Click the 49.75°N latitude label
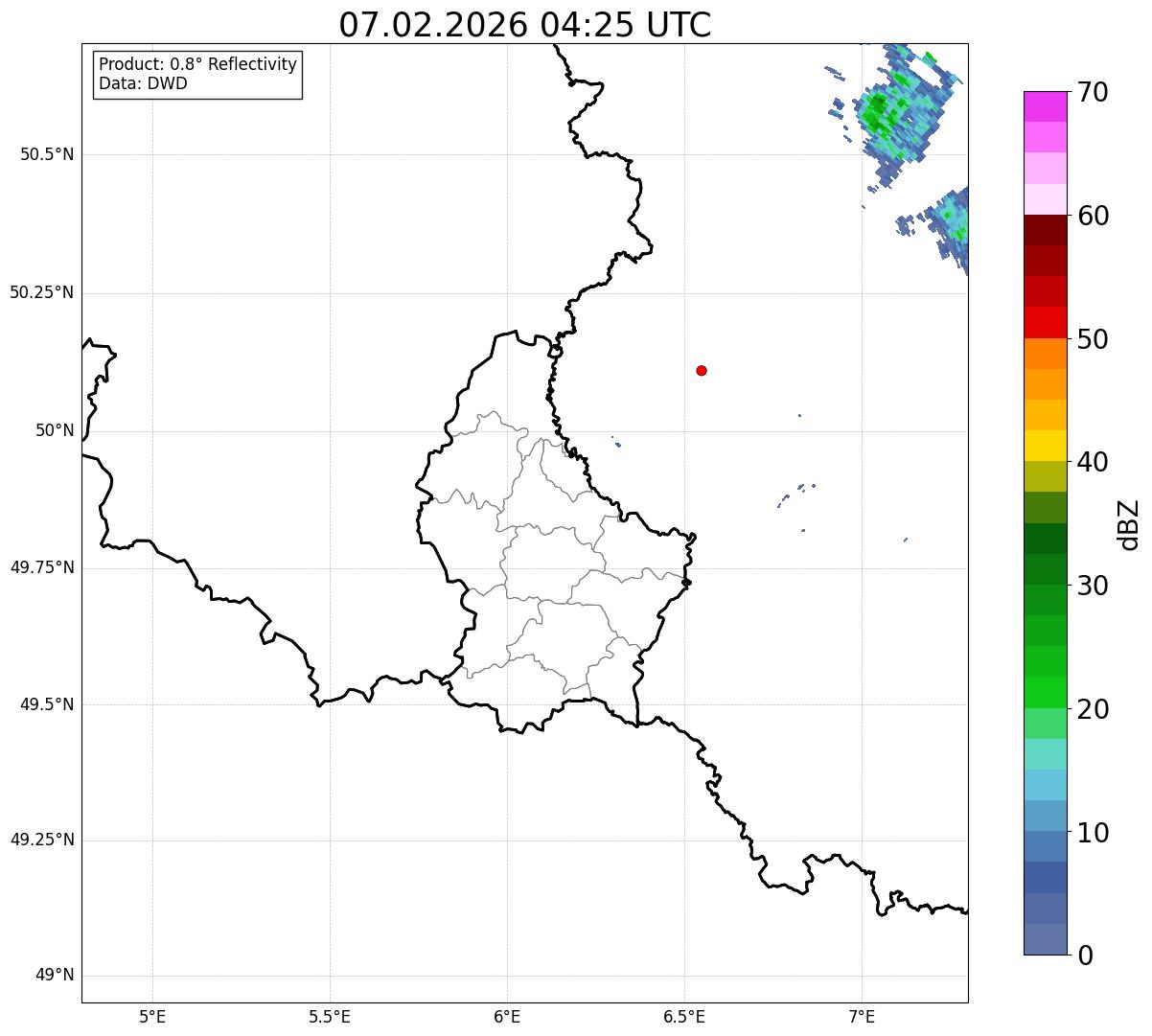Screen dimensions: 1152x1036 (41, 567)
